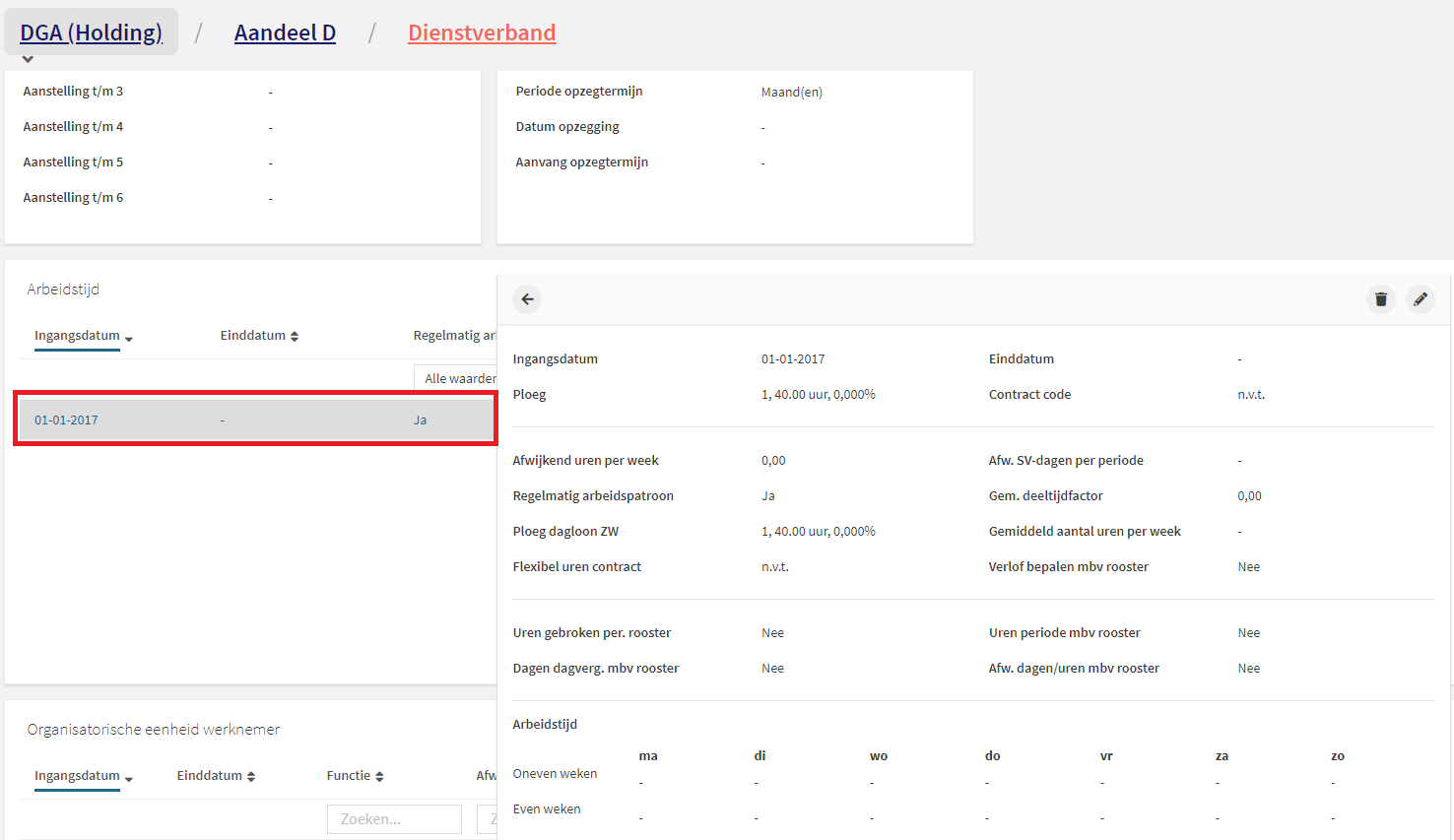Click sort arrow beside Ingangsdatum in Organisatorische eenheid
Image resolution: width=1454 pixels, height=840 pixels.
[129, 778]
